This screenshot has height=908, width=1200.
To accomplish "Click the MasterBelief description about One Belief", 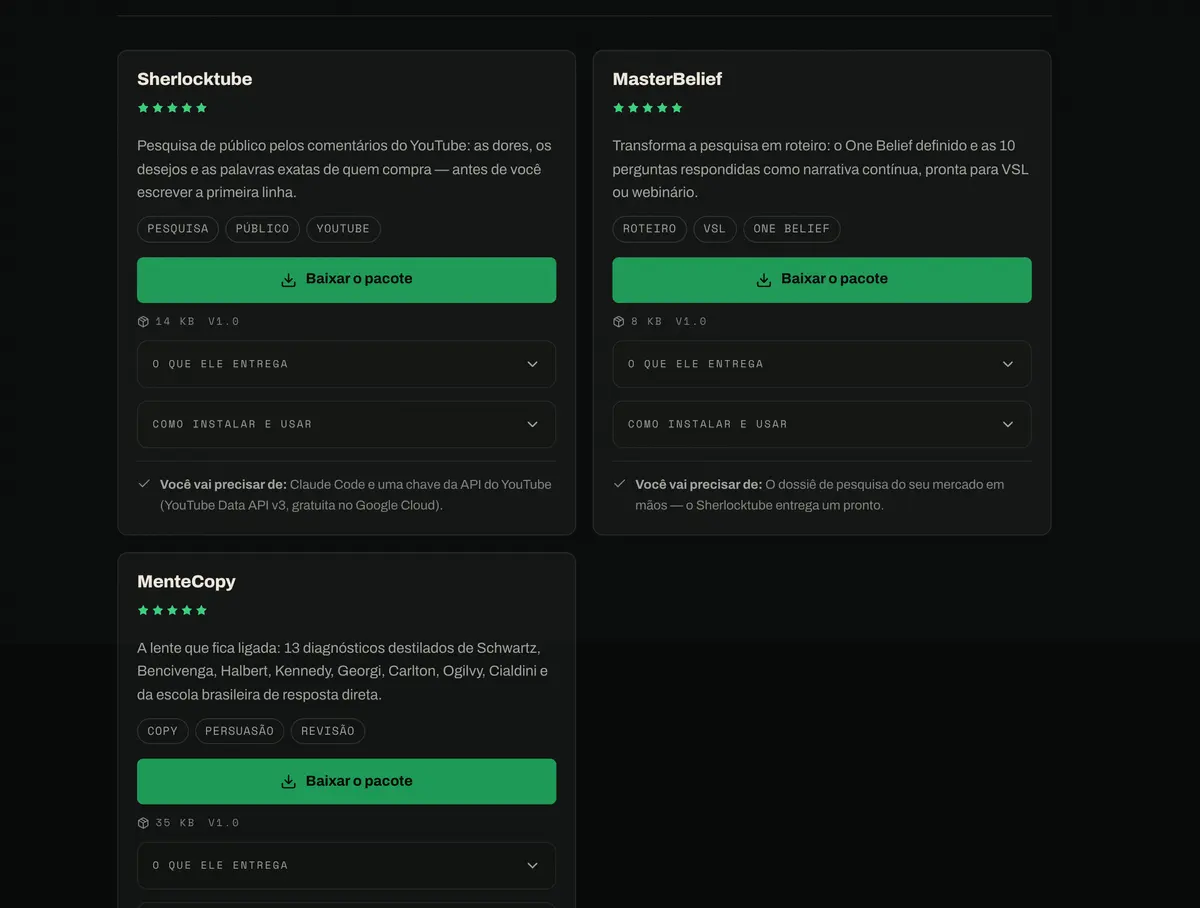I will tap(821, 169).
